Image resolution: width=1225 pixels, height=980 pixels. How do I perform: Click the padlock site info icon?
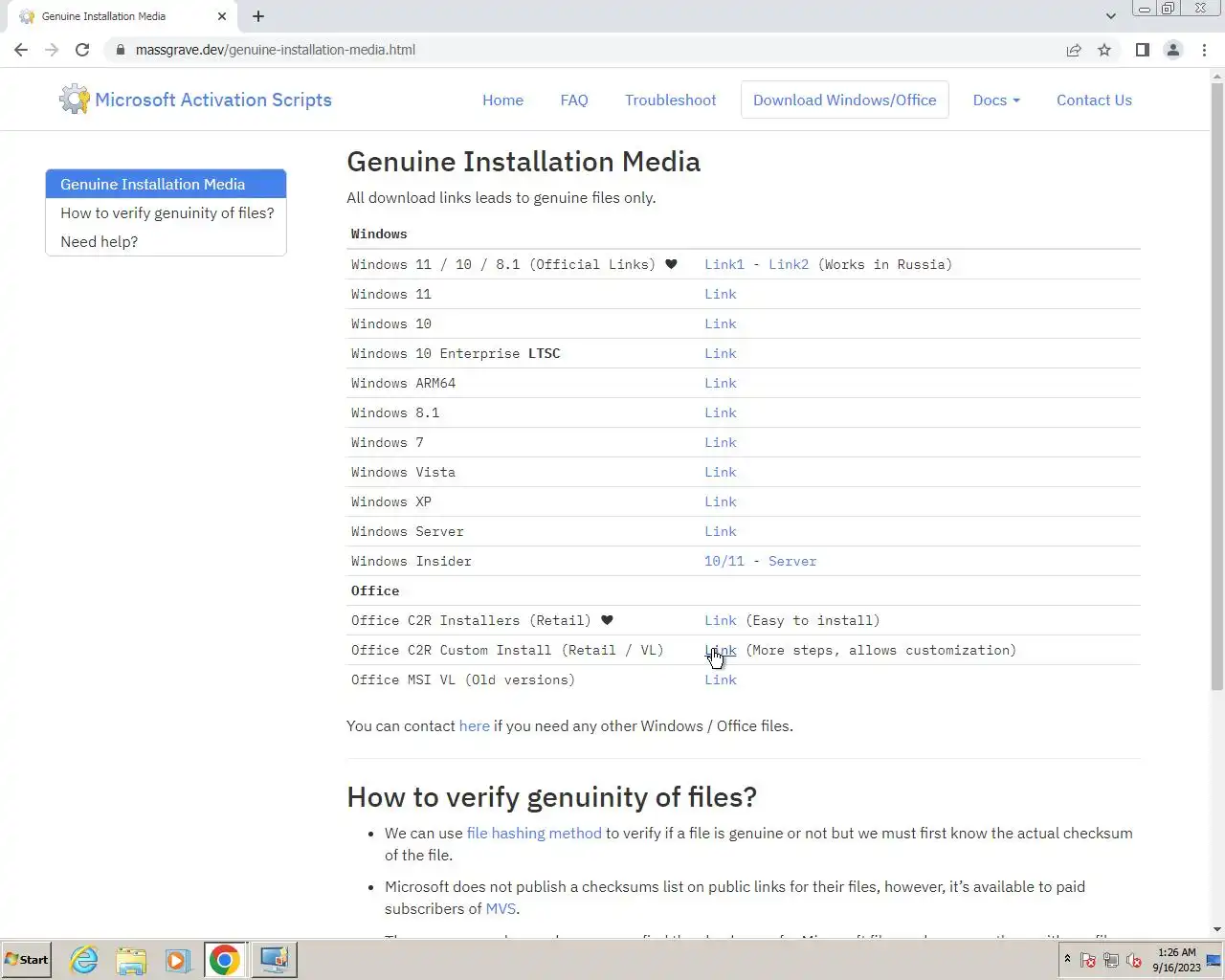pos(120,50)
